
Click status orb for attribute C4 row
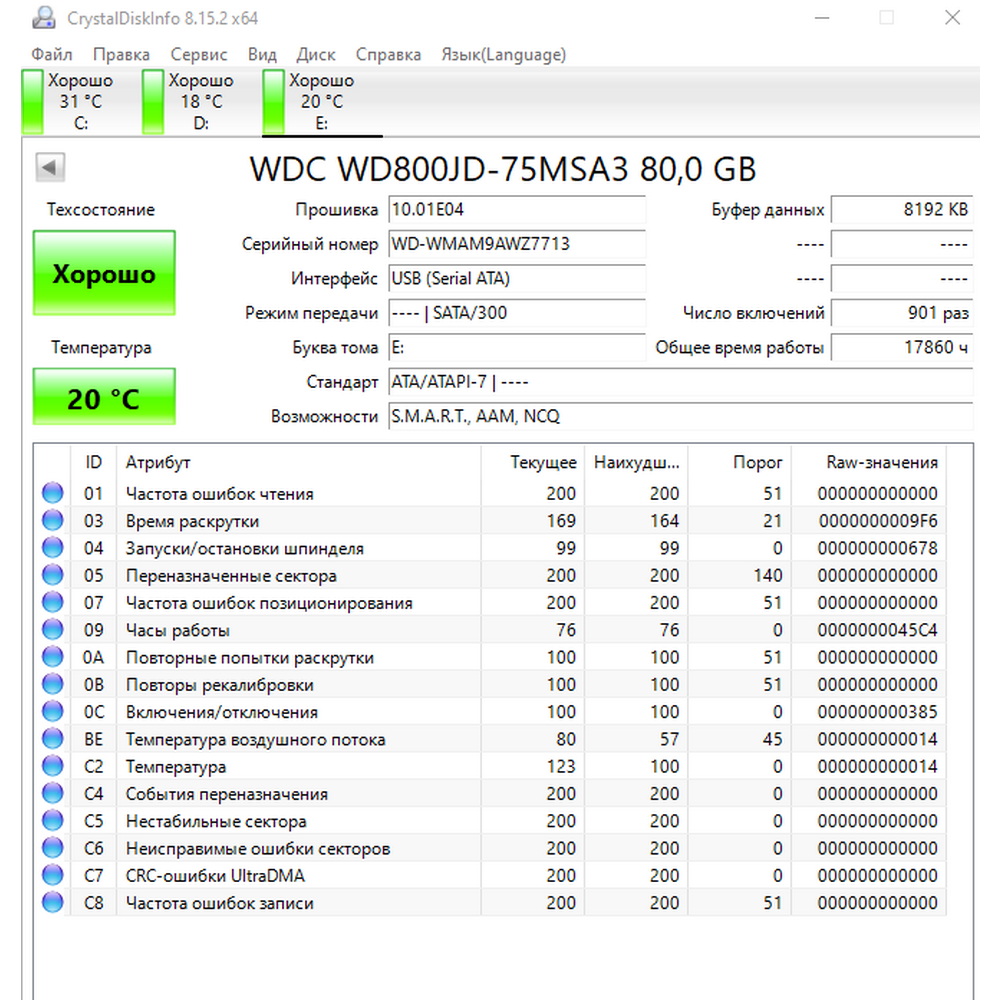[53, 793]
